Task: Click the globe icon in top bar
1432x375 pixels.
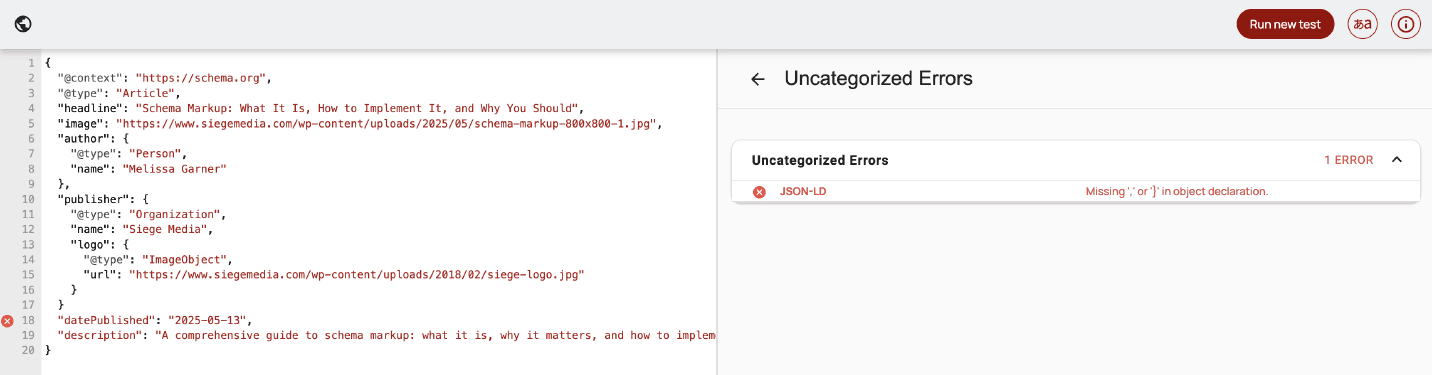Action: tap(23, 24)
